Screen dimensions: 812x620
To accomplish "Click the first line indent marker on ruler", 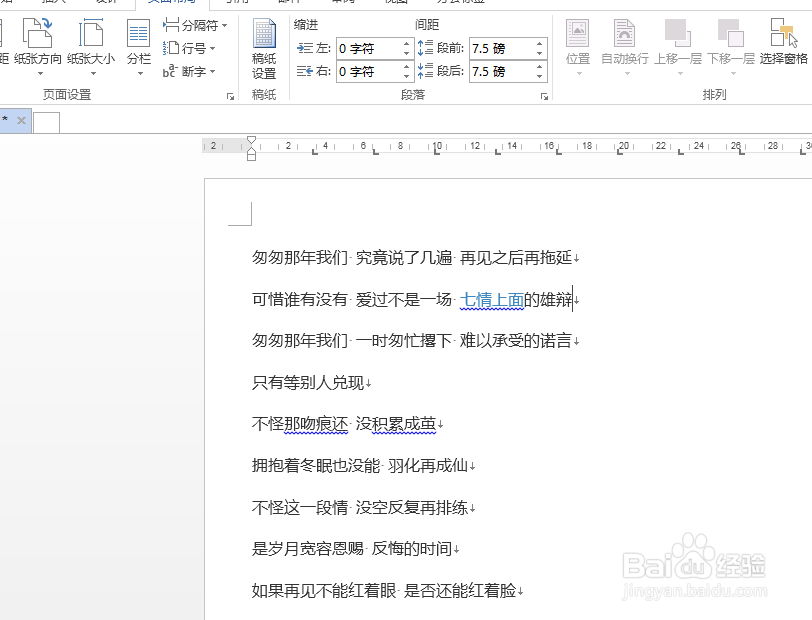I will pyautogui.click(x=251, y=140).
